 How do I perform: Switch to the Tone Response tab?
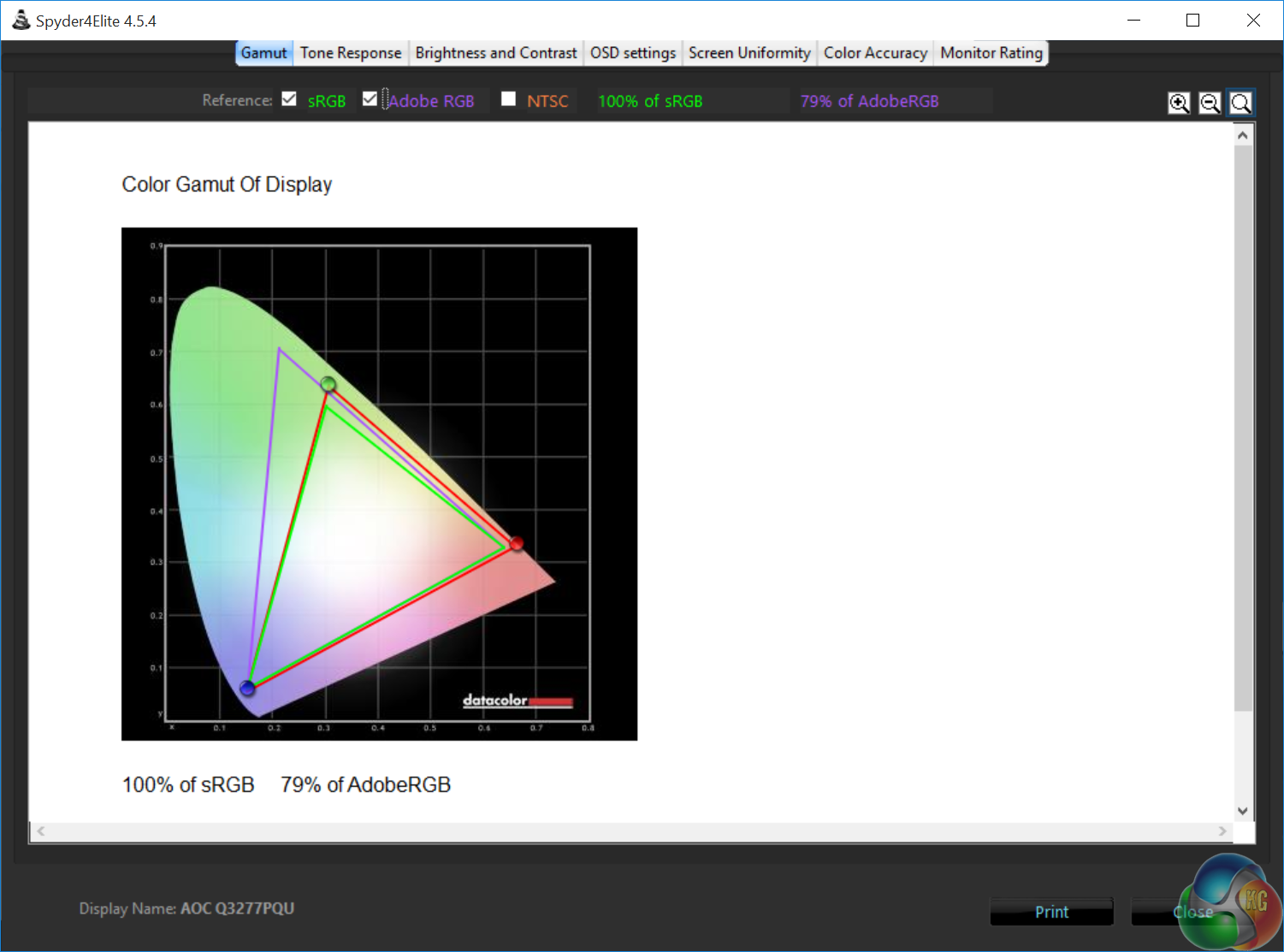(x=351, y=53)
